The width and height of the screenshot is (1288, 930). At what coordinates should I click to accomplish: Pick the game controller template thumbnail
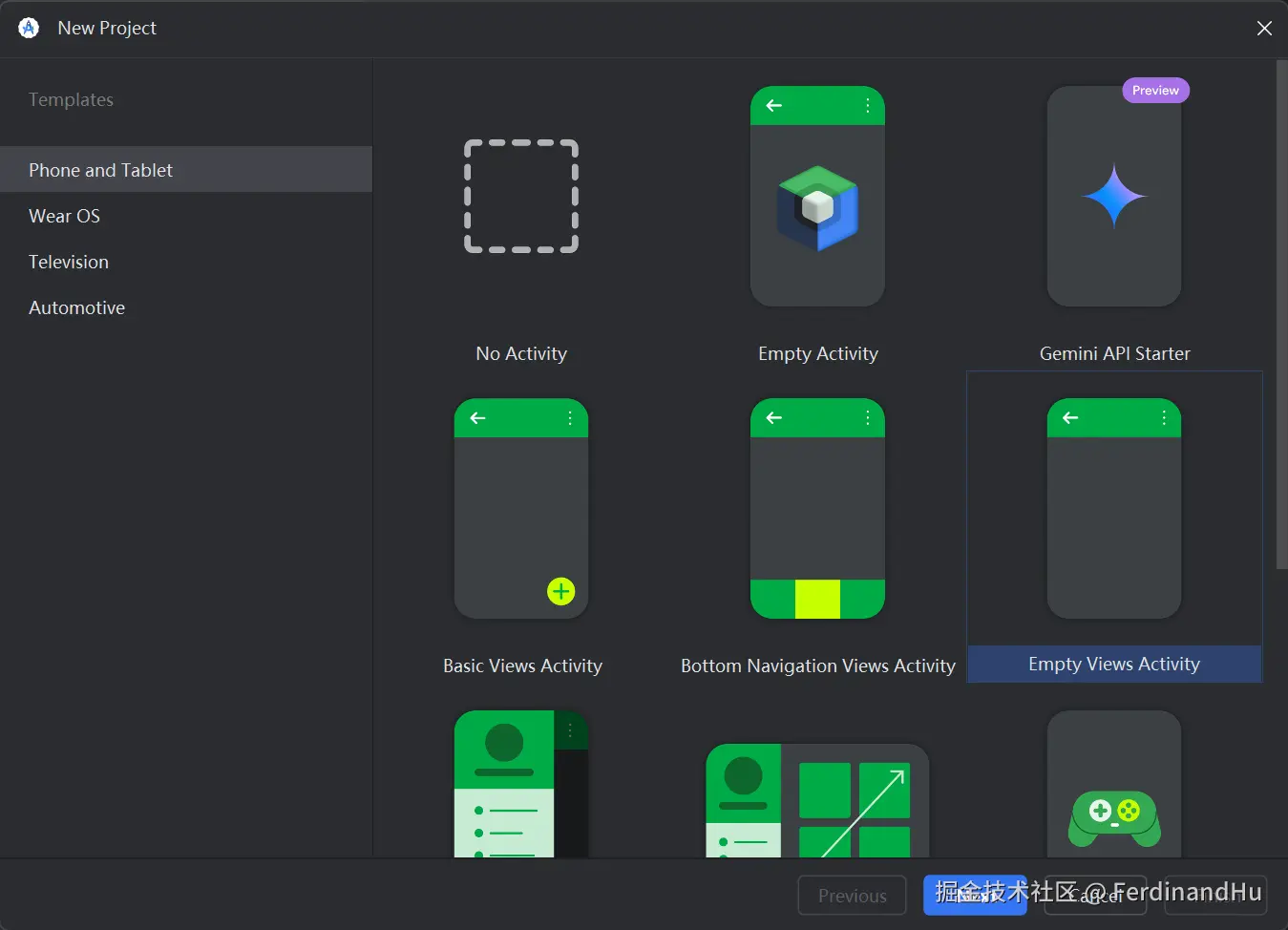point(1114,784)
